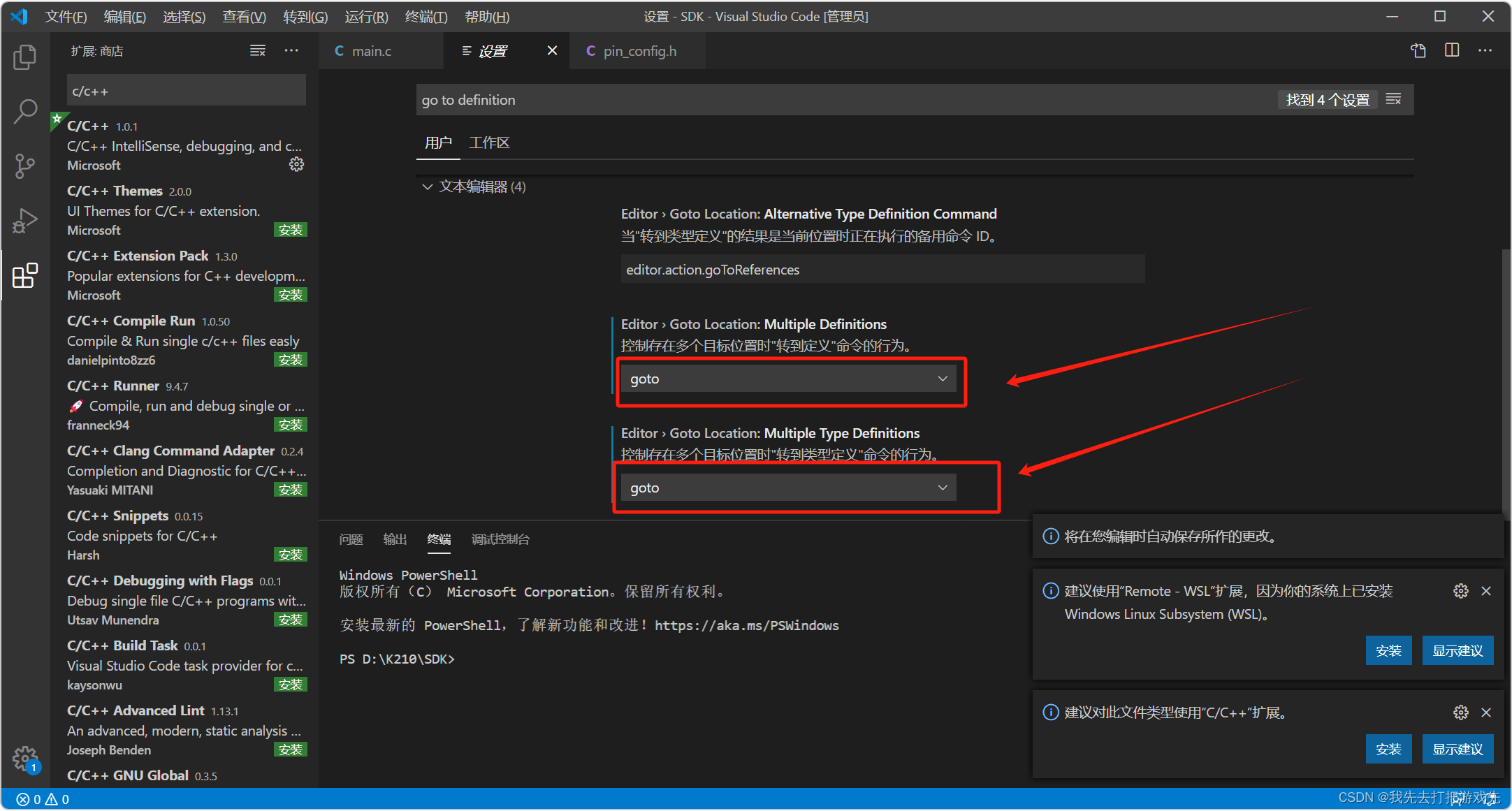The height and width of the screenshot is (811, 1512).
Task: Open extensions panel more actions menu
Action: pyautogui.click(x=291, y=51)
